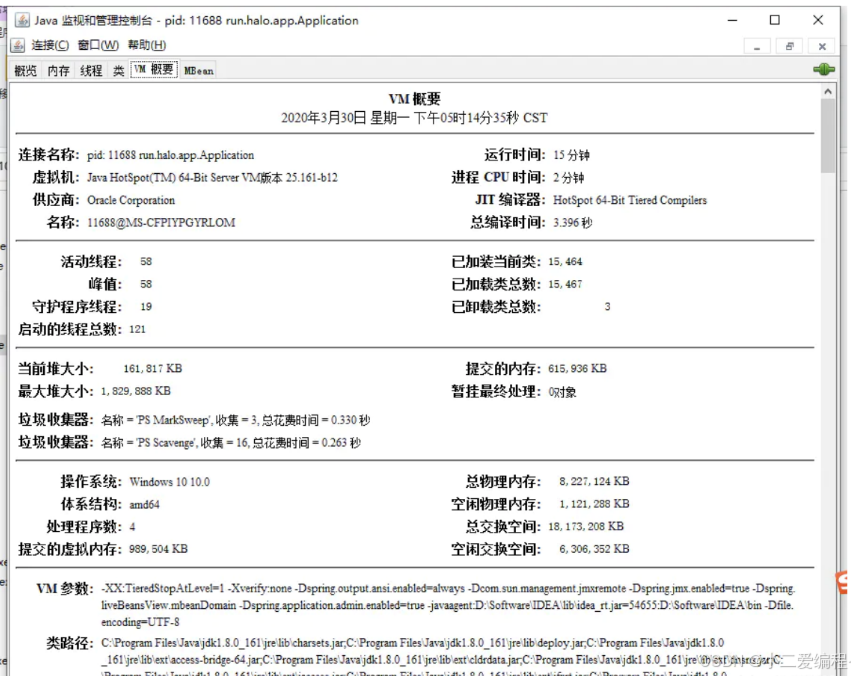Click the Oracle Corporation vendor value
The width and height of the screenshot is (855, 676).
131,200
